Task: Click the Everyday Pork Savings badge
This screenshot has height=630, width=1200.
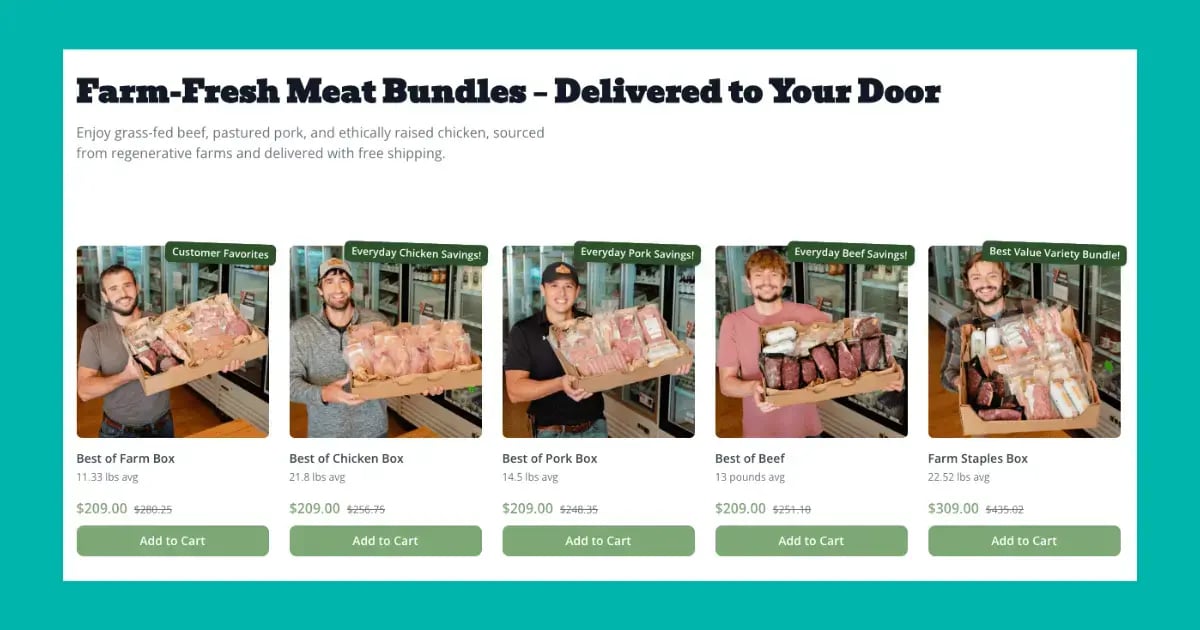Action: tap(637, 253)
